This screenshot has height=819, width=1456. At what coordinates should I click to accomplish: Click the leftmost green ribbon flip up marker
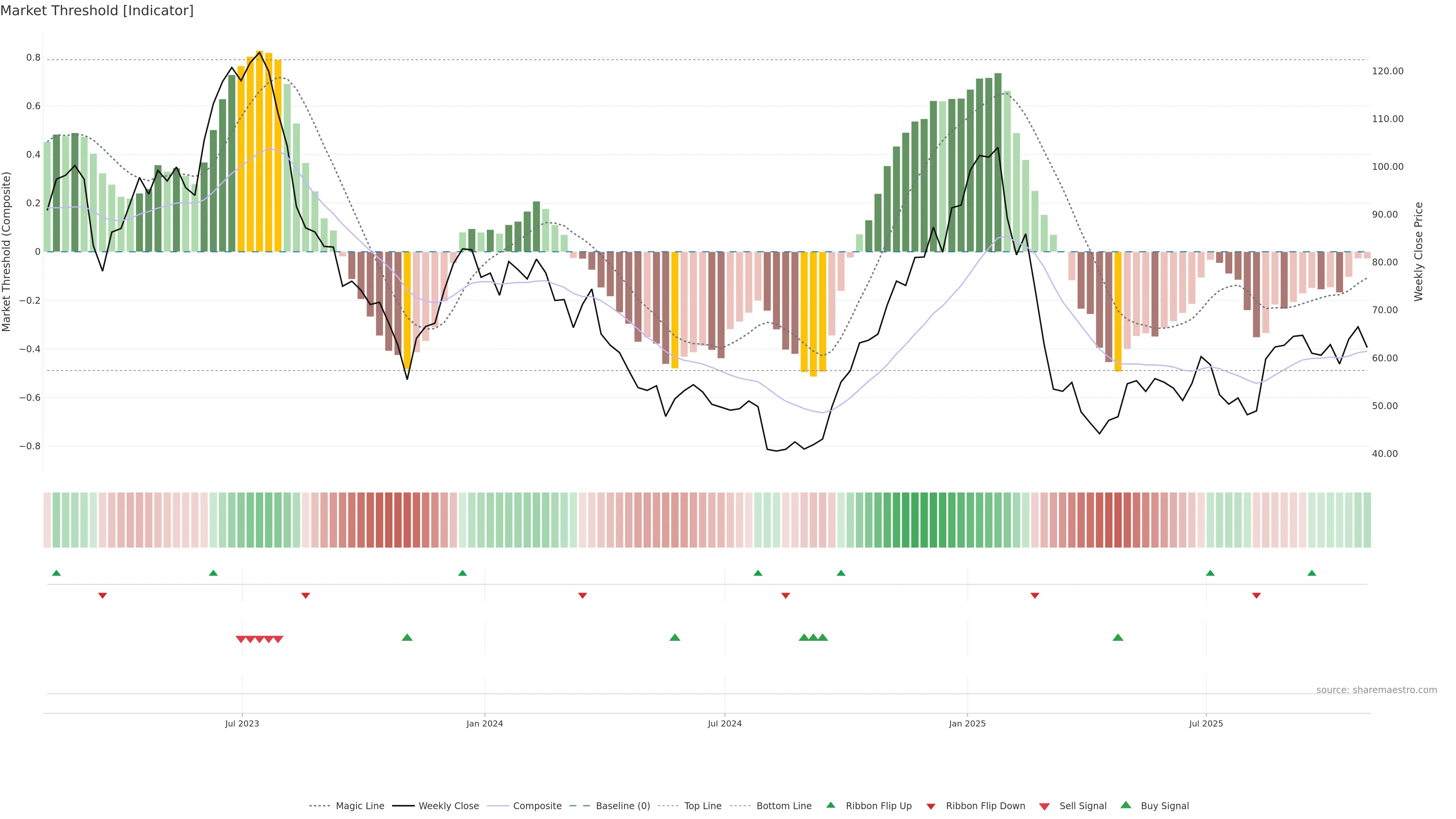click(56, 573)
